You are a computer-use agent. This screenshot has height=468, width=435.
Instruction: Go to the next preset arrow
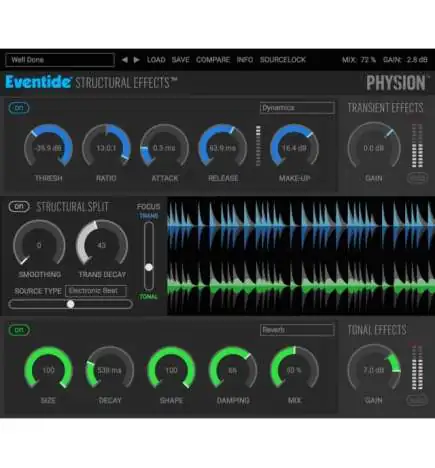coord(136,60)
